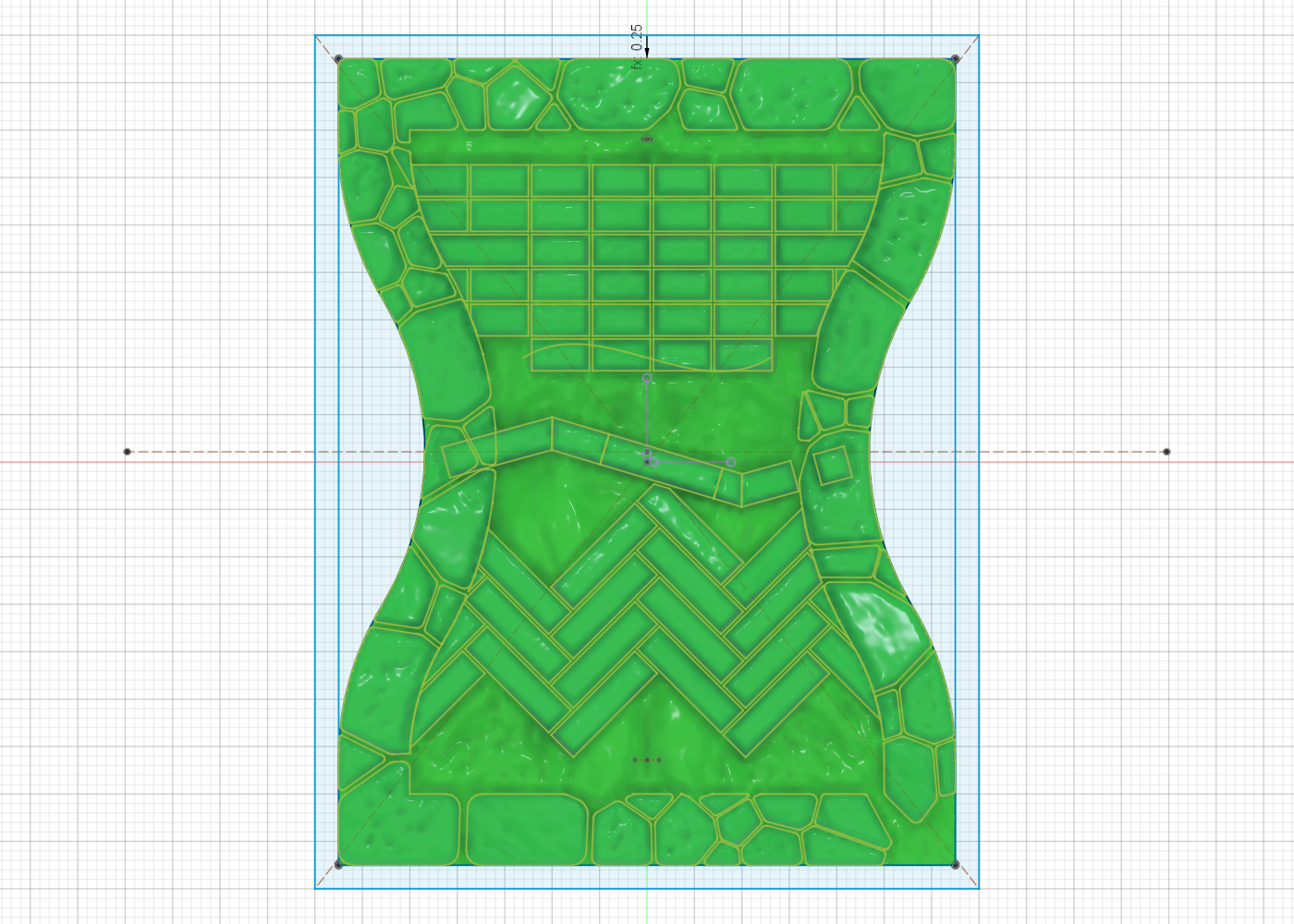Image resolution: width=1294 pixels, height=924 pixels.
Task: Select the small diamond-shaped square stone sketch profile
Action: (x=833, y=467)
